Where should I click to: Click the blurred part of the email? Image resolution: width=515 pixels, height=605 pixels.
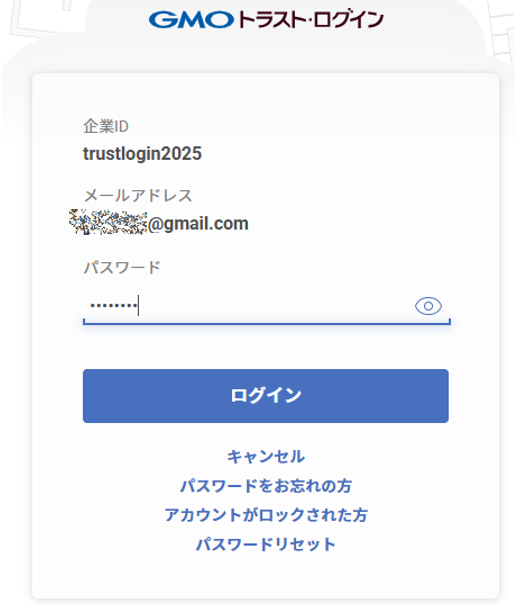(108, 222)
